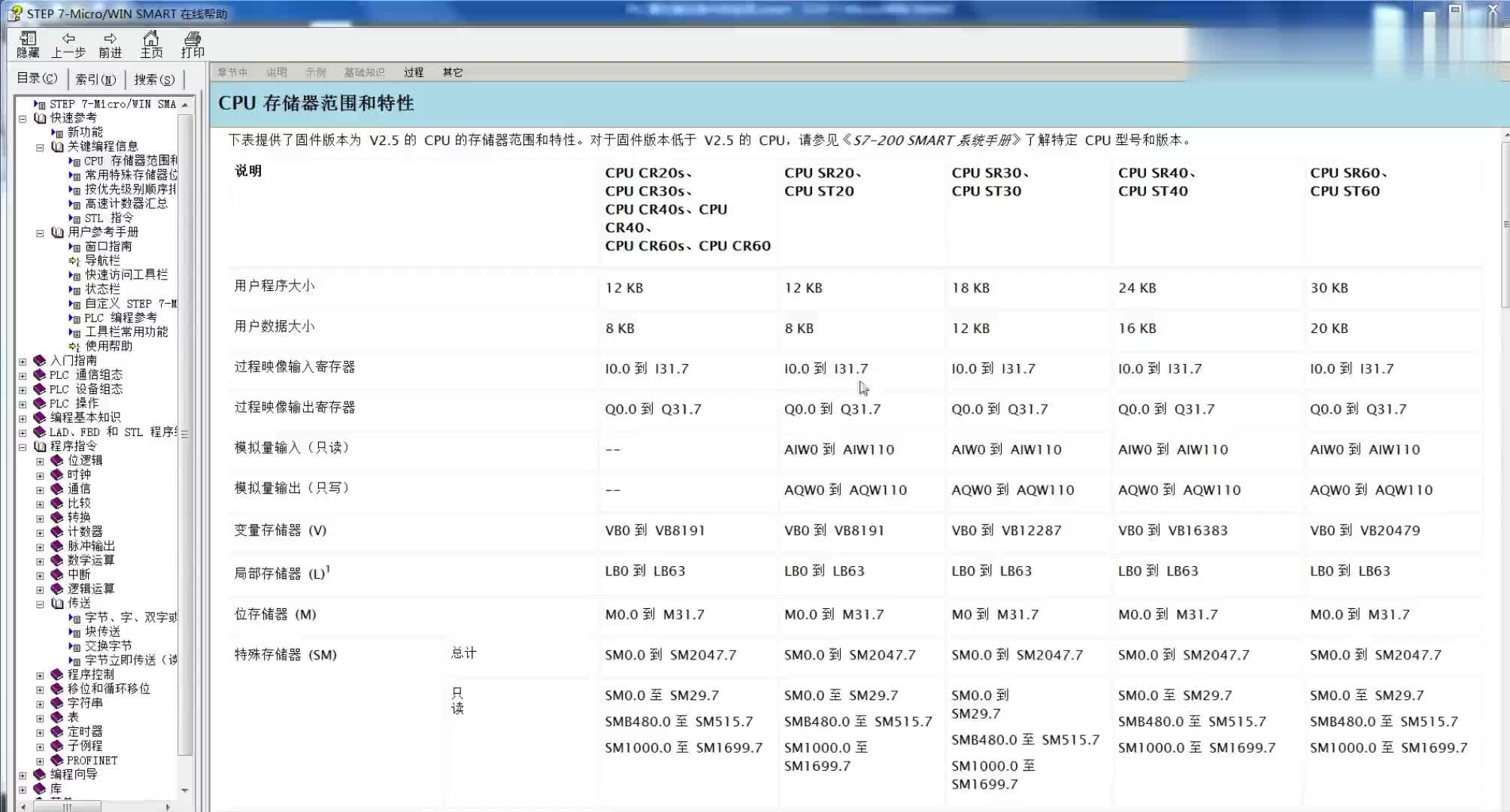The height and width of the screenshot is (812, 1510).
Task: Expand the 编程向导 node
Action: 23,776
